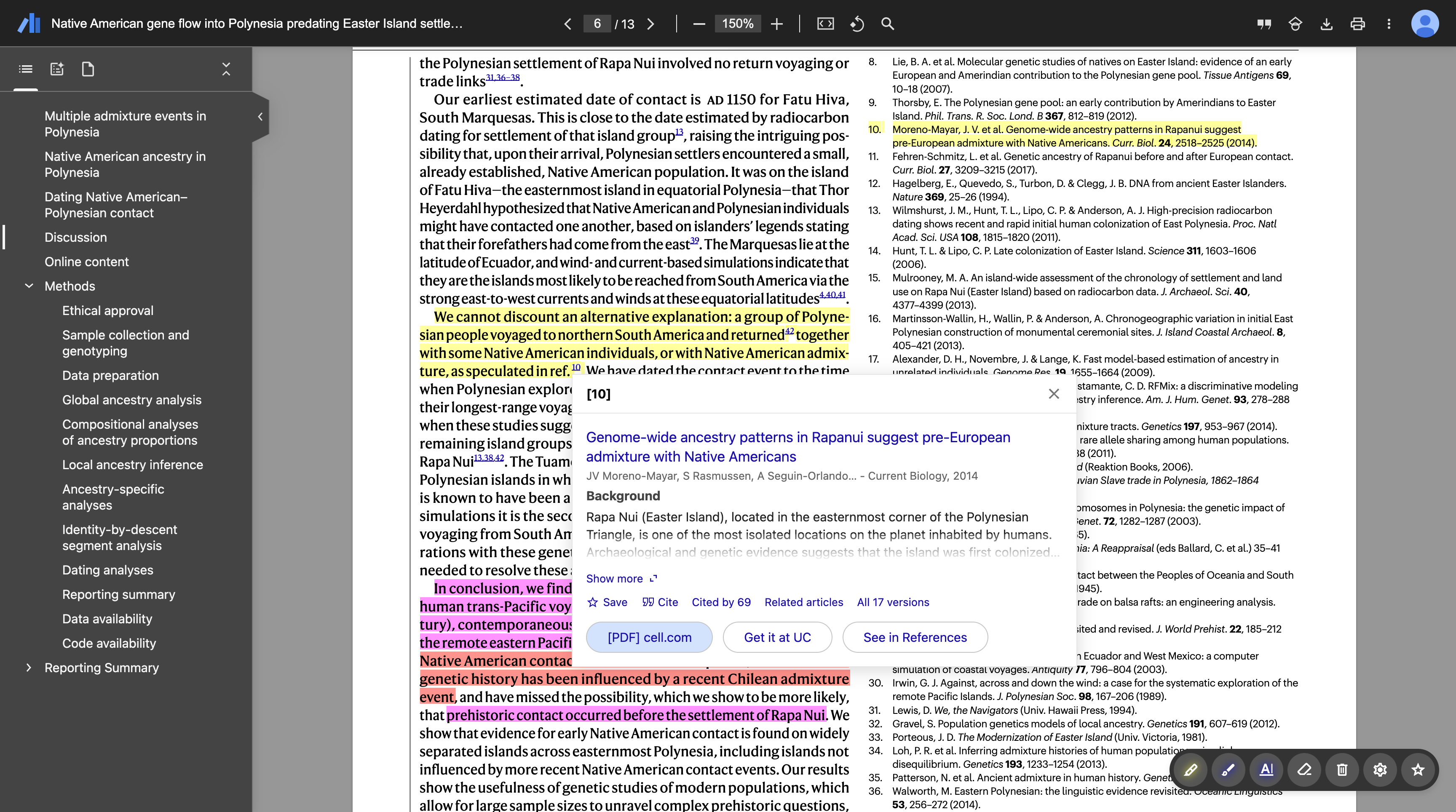
Task: Select the blue brush annotation tool
Action: pos(1228,769)
